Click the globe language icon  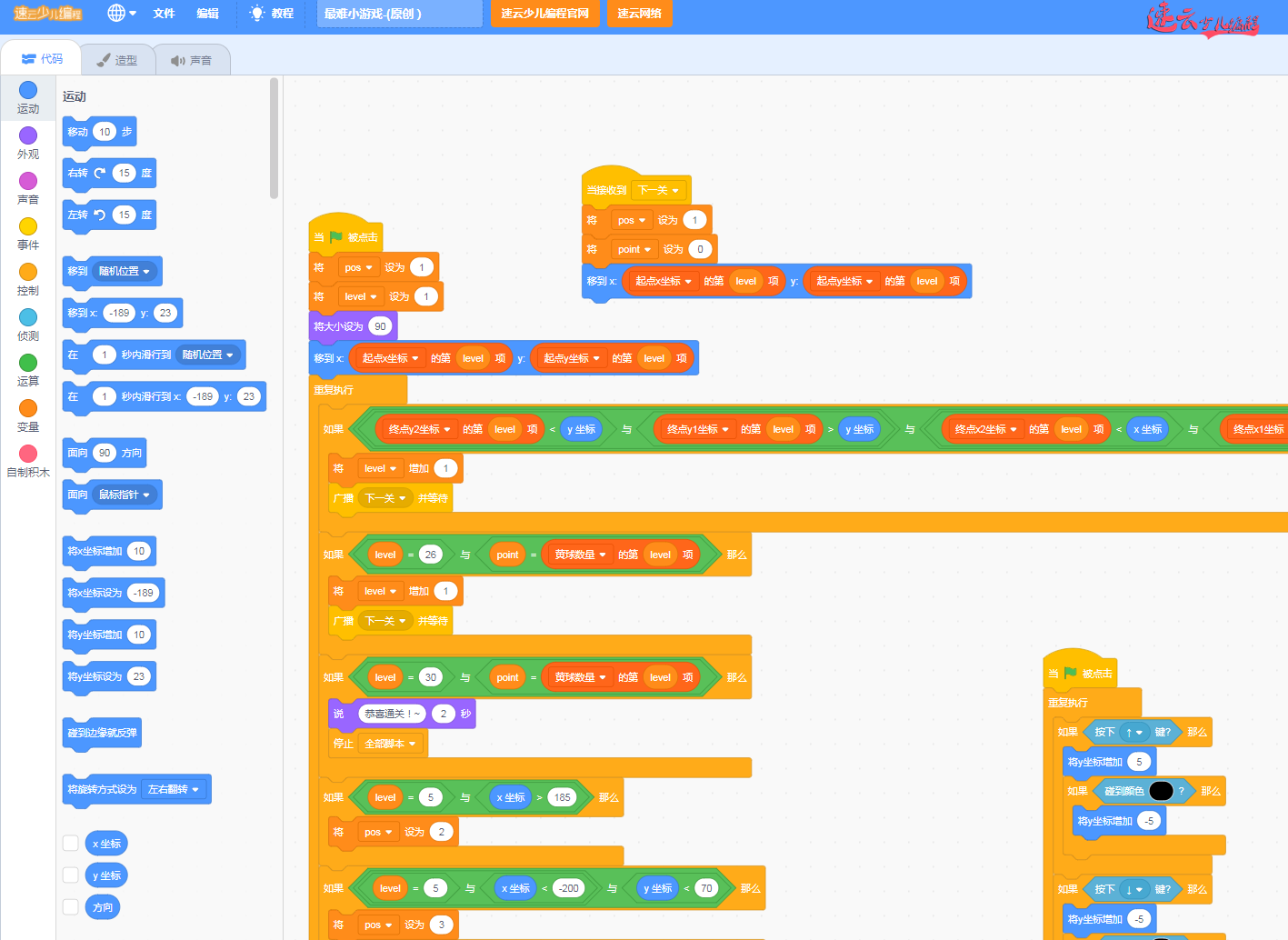tap(116, 13)
